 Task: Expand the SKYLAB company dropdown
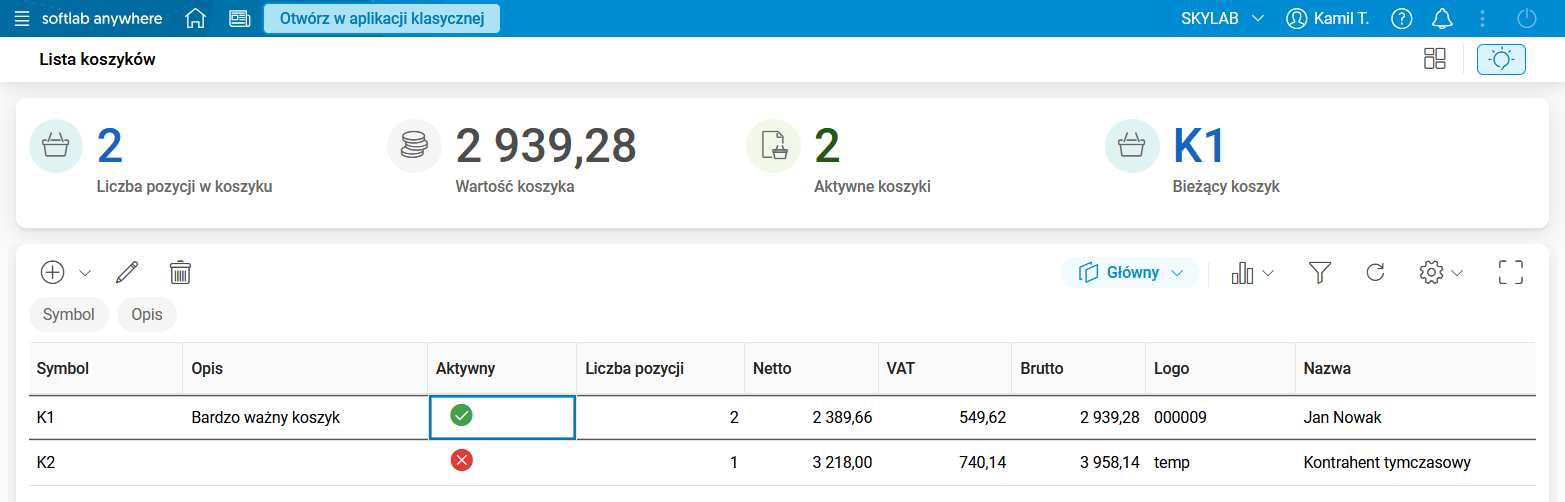click(1223, 19)
